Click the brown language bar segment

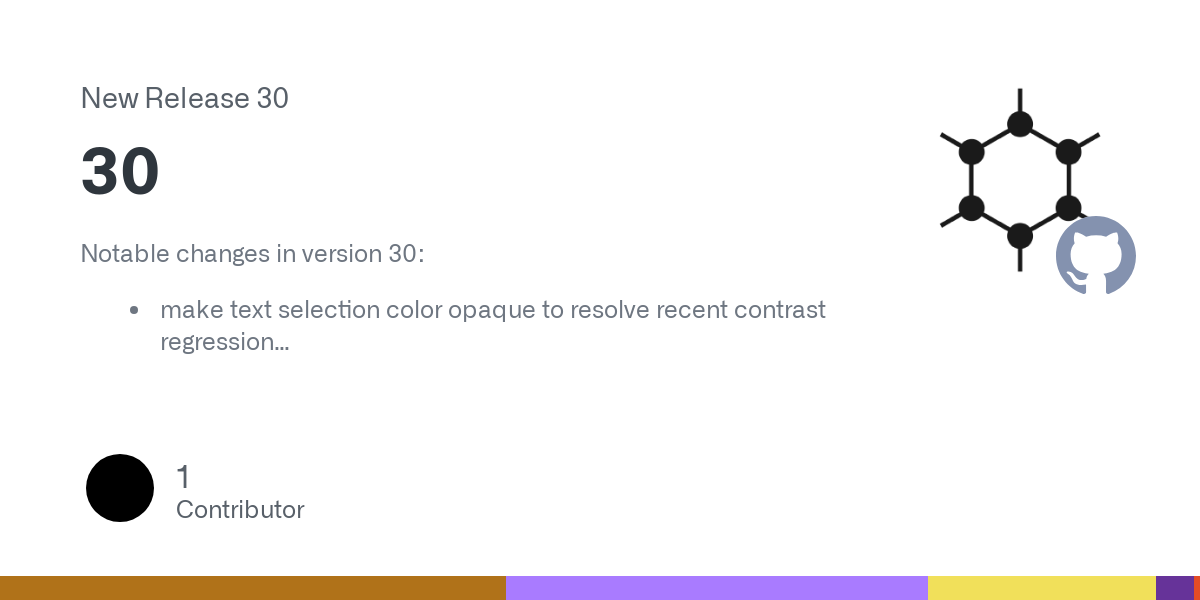(x=253, y=588)
